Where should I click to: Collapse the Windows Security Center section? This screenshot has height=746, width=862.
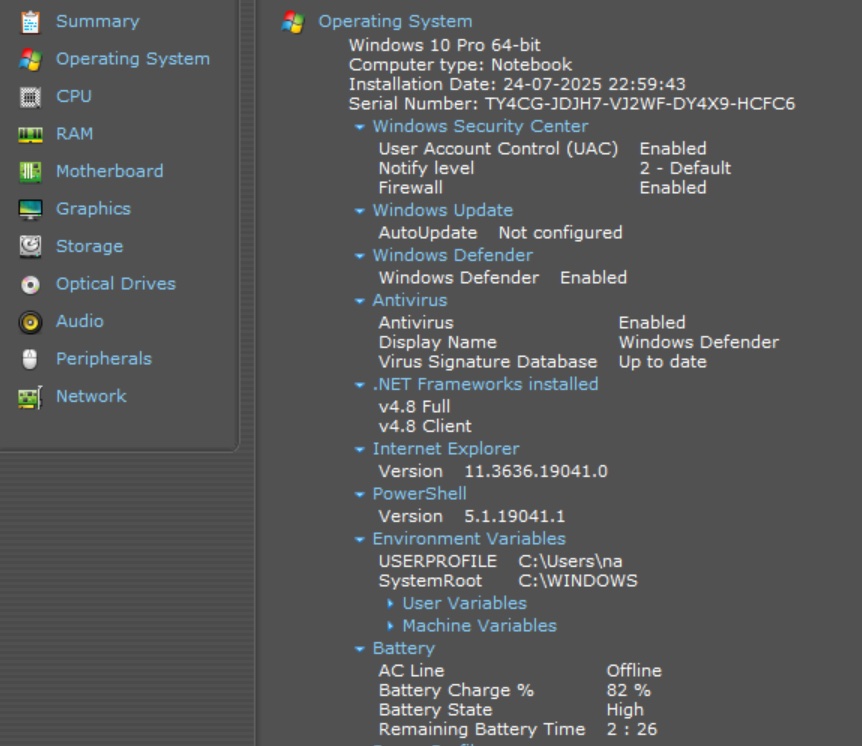pos(360,127)
